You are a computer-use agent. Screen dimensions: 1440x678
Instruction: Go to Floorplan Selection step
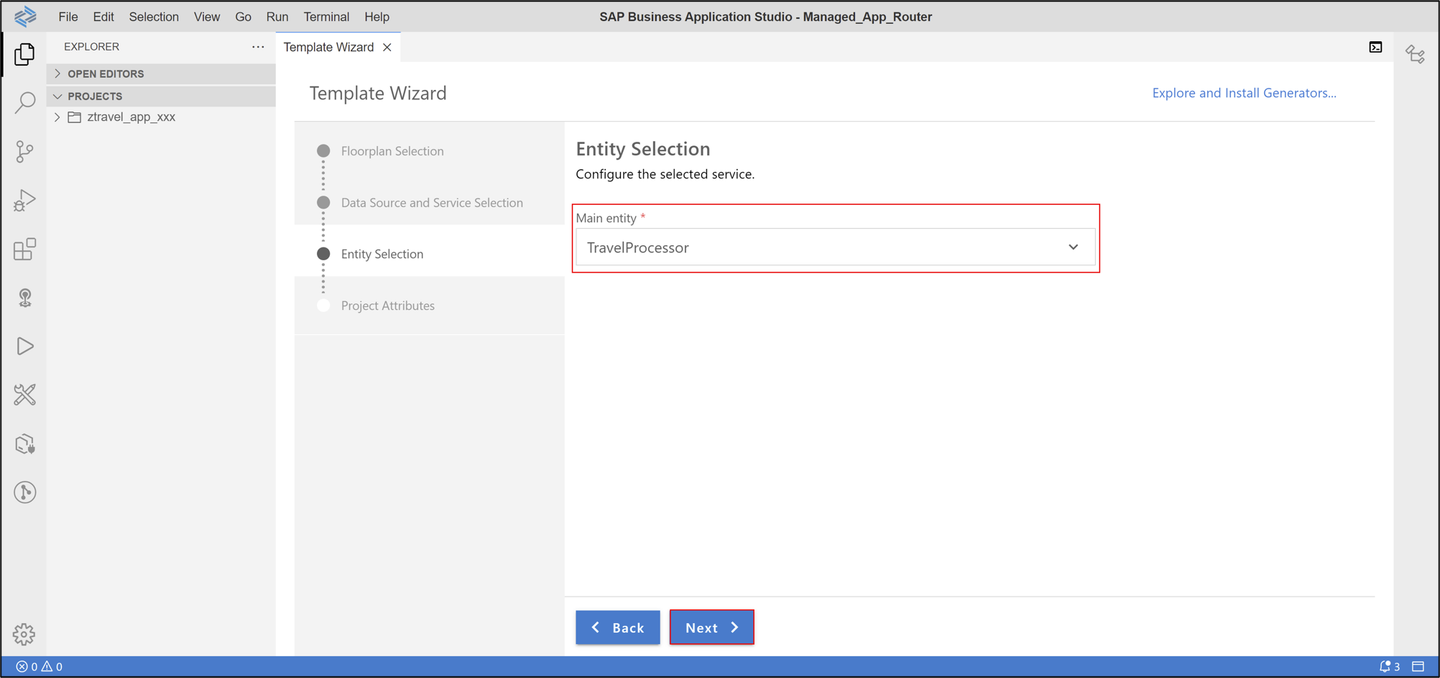(x=392, y=151)
